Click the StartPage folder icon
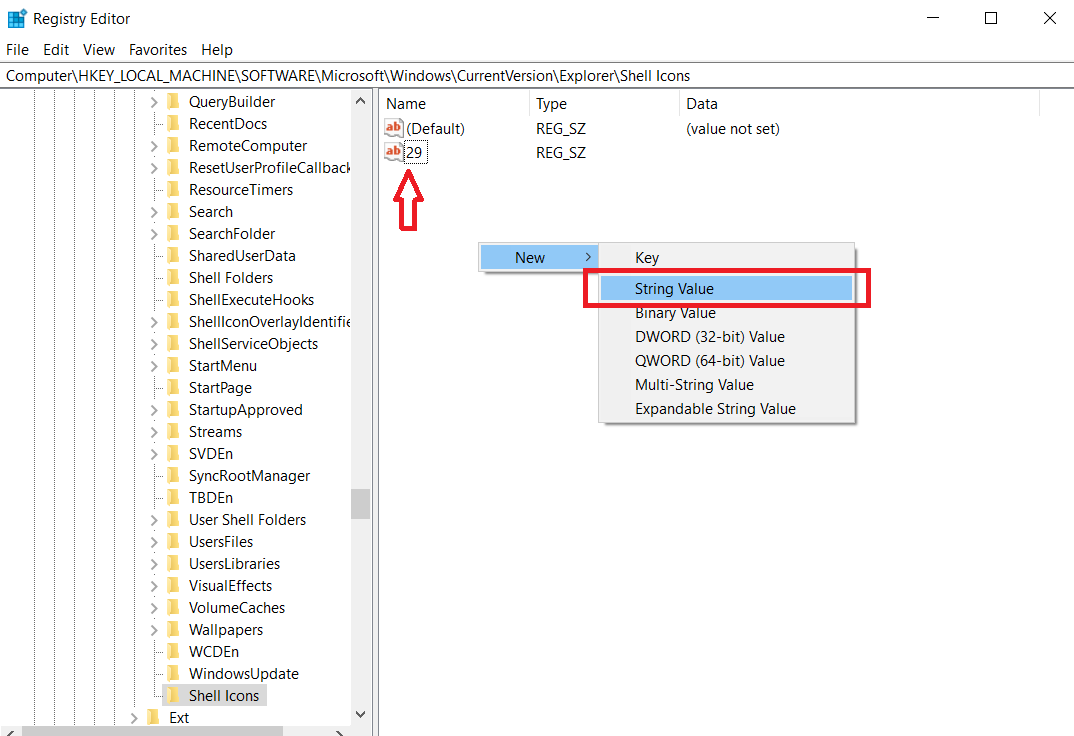The image size is (1074, 736). [x=173, y=388]
